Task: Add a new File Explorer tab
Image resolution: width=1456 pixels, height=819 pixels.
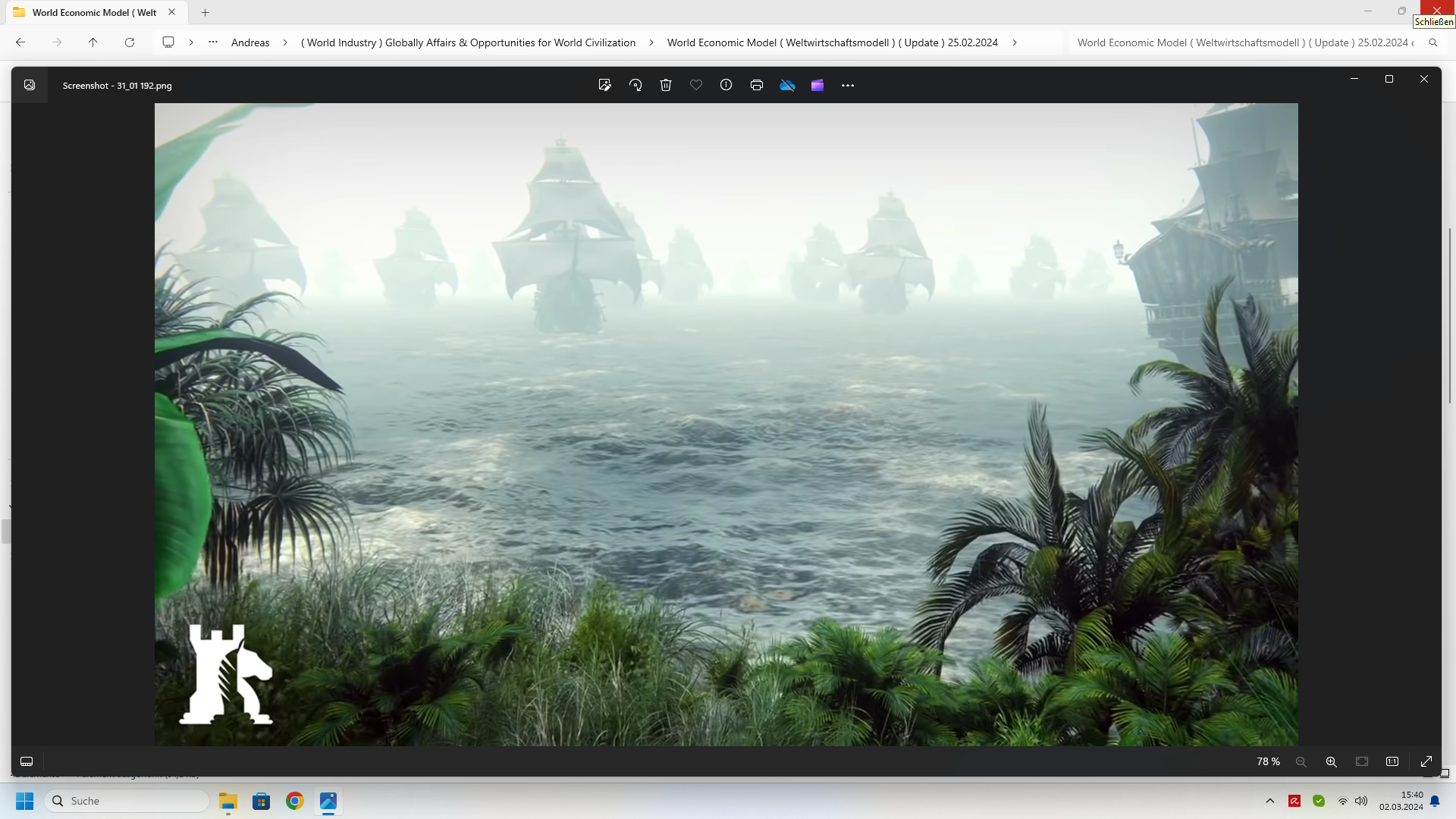Action: (x=206, y=12)
